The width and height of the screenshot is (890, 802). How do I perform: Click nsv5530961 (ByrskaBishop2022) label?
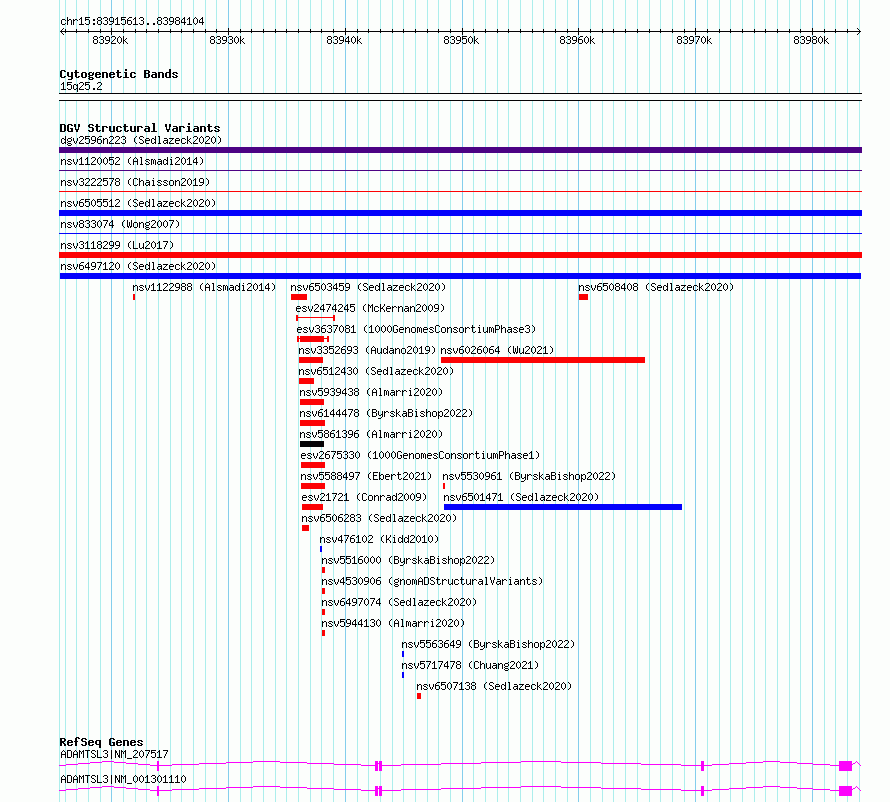tap(529, 476)
